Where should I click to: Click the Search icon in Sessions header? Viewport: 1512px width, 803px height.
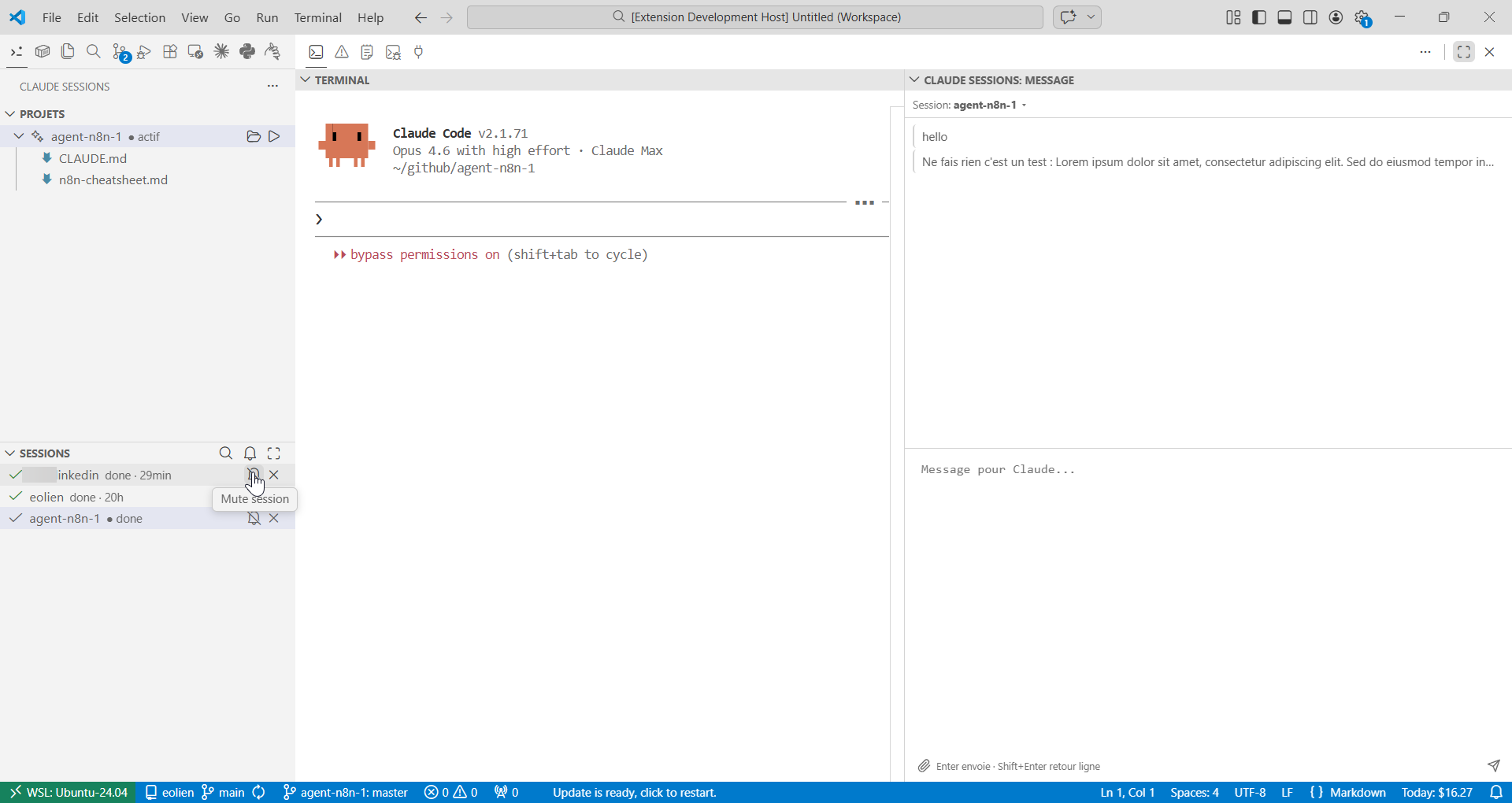(226, 453)
